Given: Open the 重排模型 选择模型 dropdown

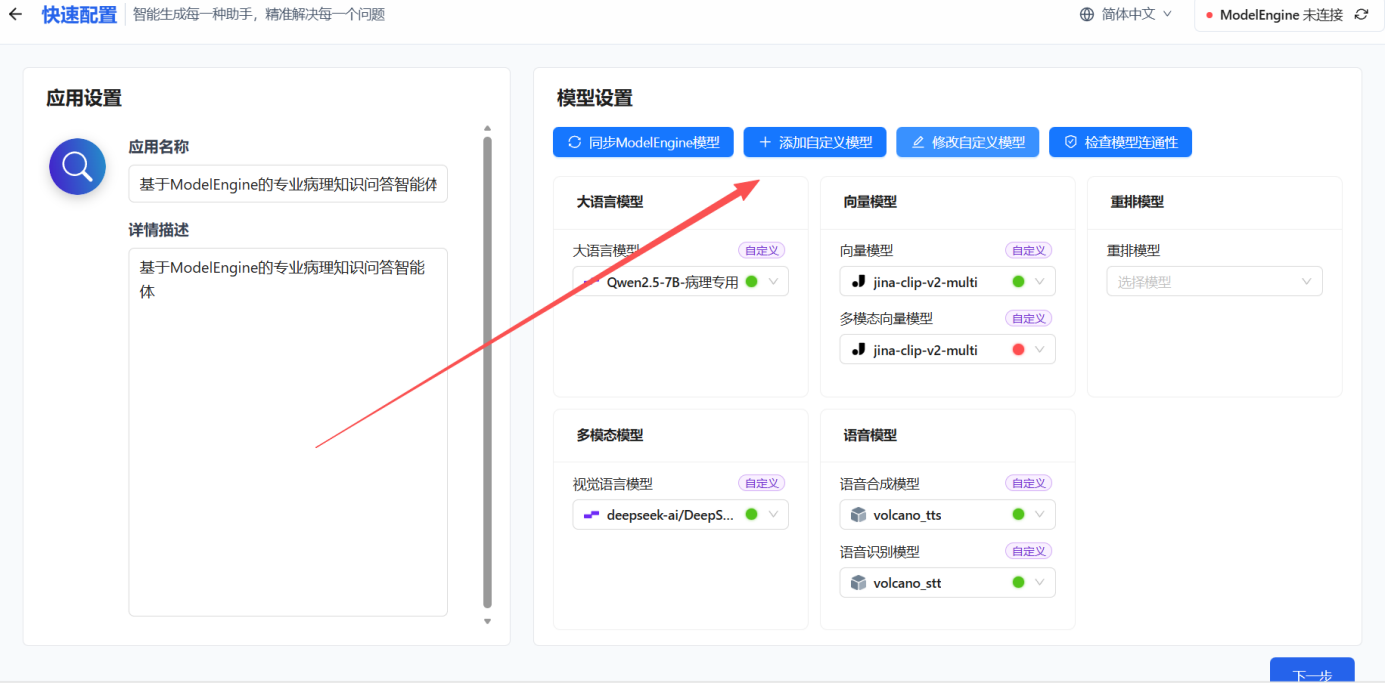Looking at the screenshot, I should pyautogui.click(x=1214, y=282).
